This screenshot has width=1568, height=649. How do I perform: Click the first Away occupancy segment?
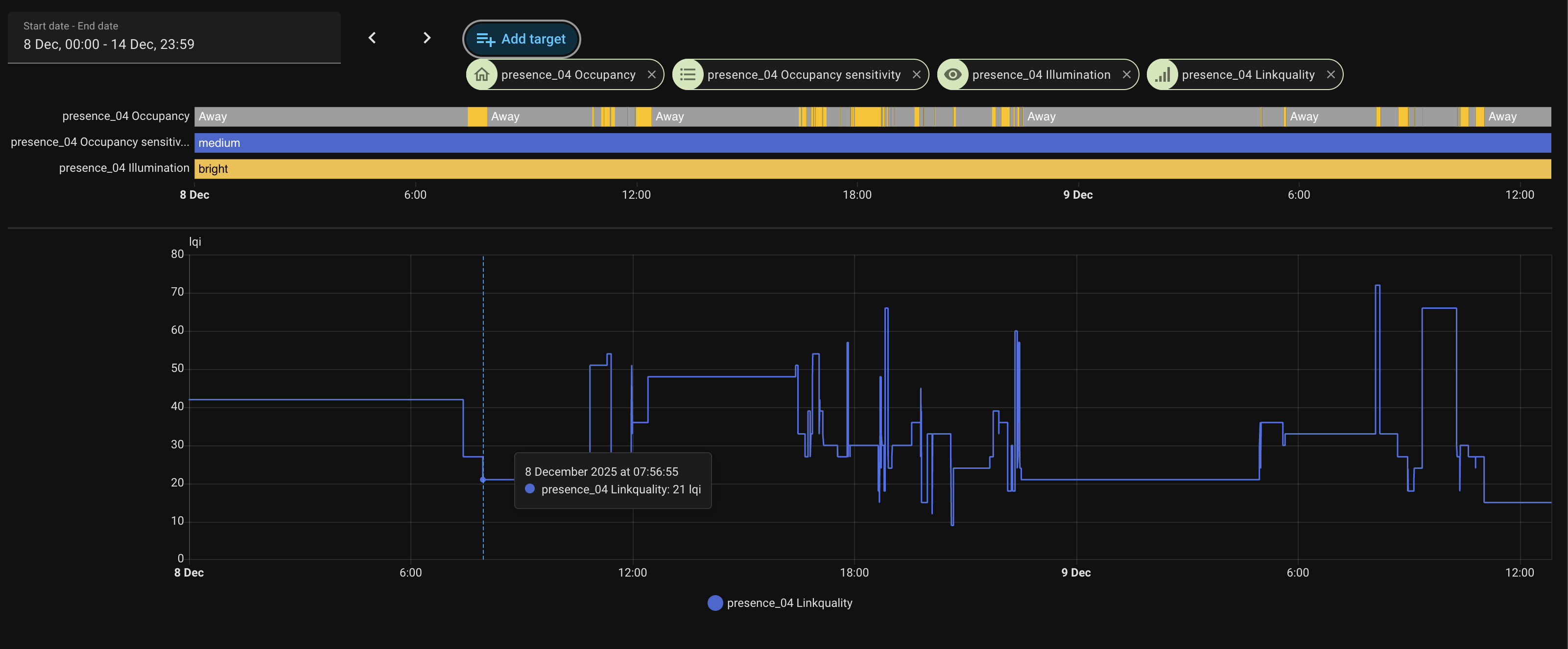331,117
